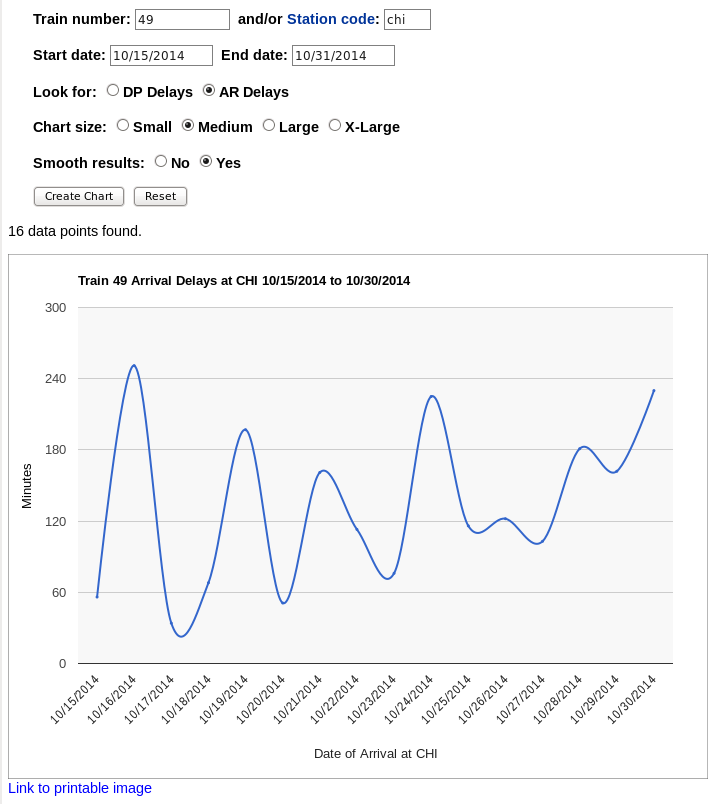This screenshot has height=804, width=722.
Task: Click the 10/19/2014 axis label
Action: [x=223, y=699]
